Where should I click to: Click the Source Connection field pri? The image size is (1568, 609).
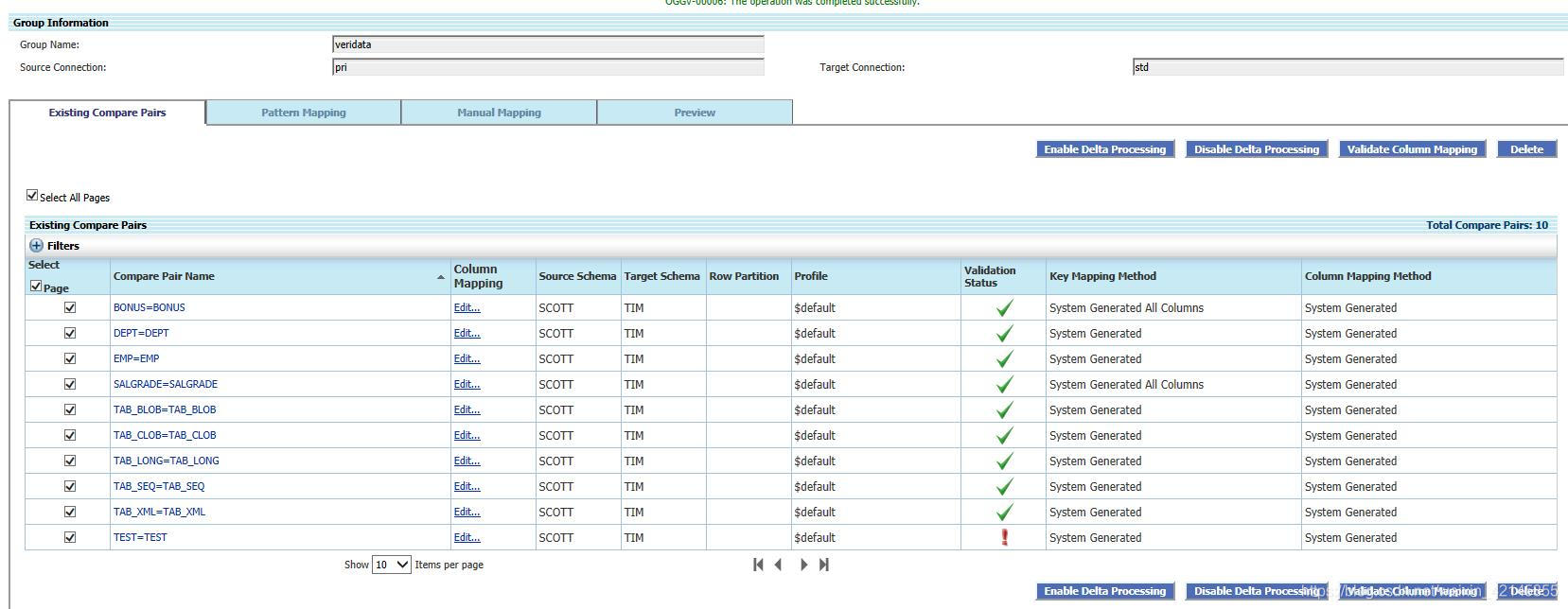pyautogui.click(x=548, y=67)
